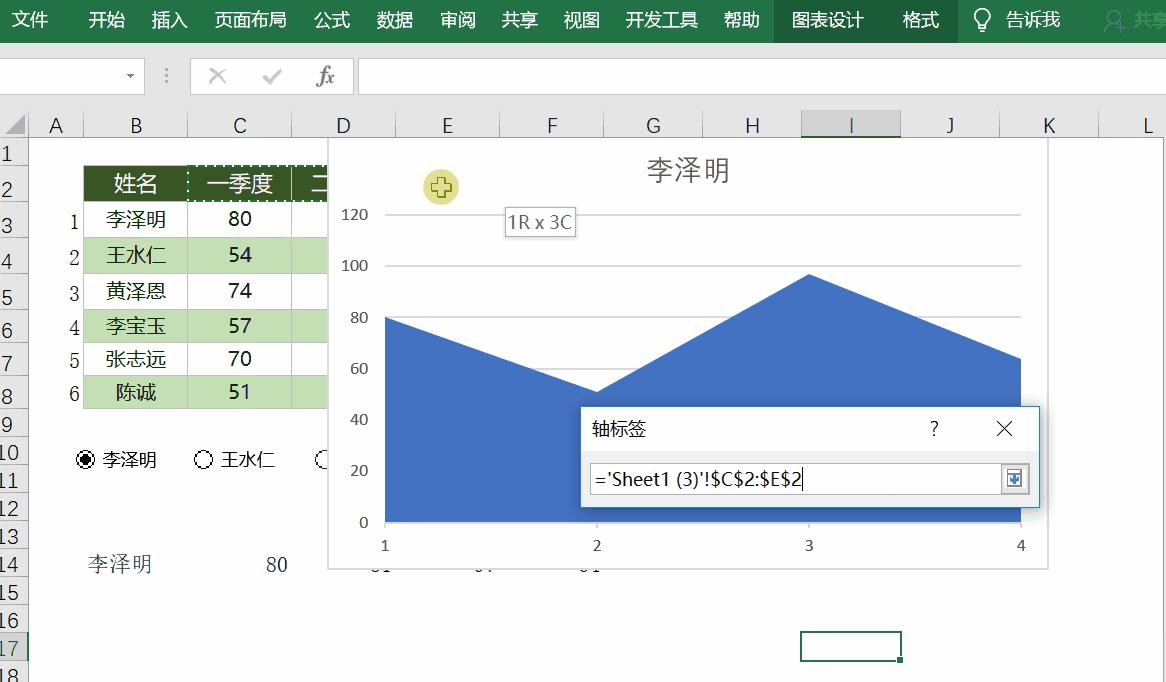1166x682 pixels.
Task: Select the cell containing value 80
Action: pos(239,219)
